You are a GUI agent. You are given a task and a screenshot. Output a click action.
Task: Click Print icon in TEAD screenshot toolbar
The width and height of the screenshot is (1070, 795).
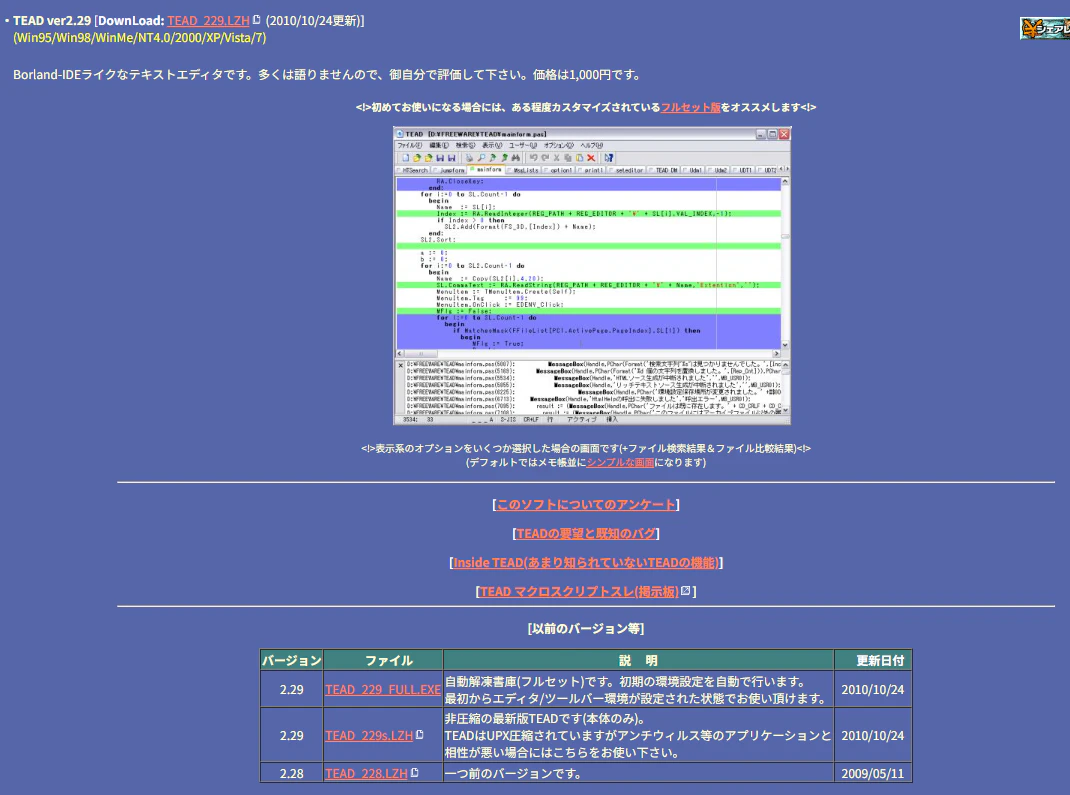469,158
